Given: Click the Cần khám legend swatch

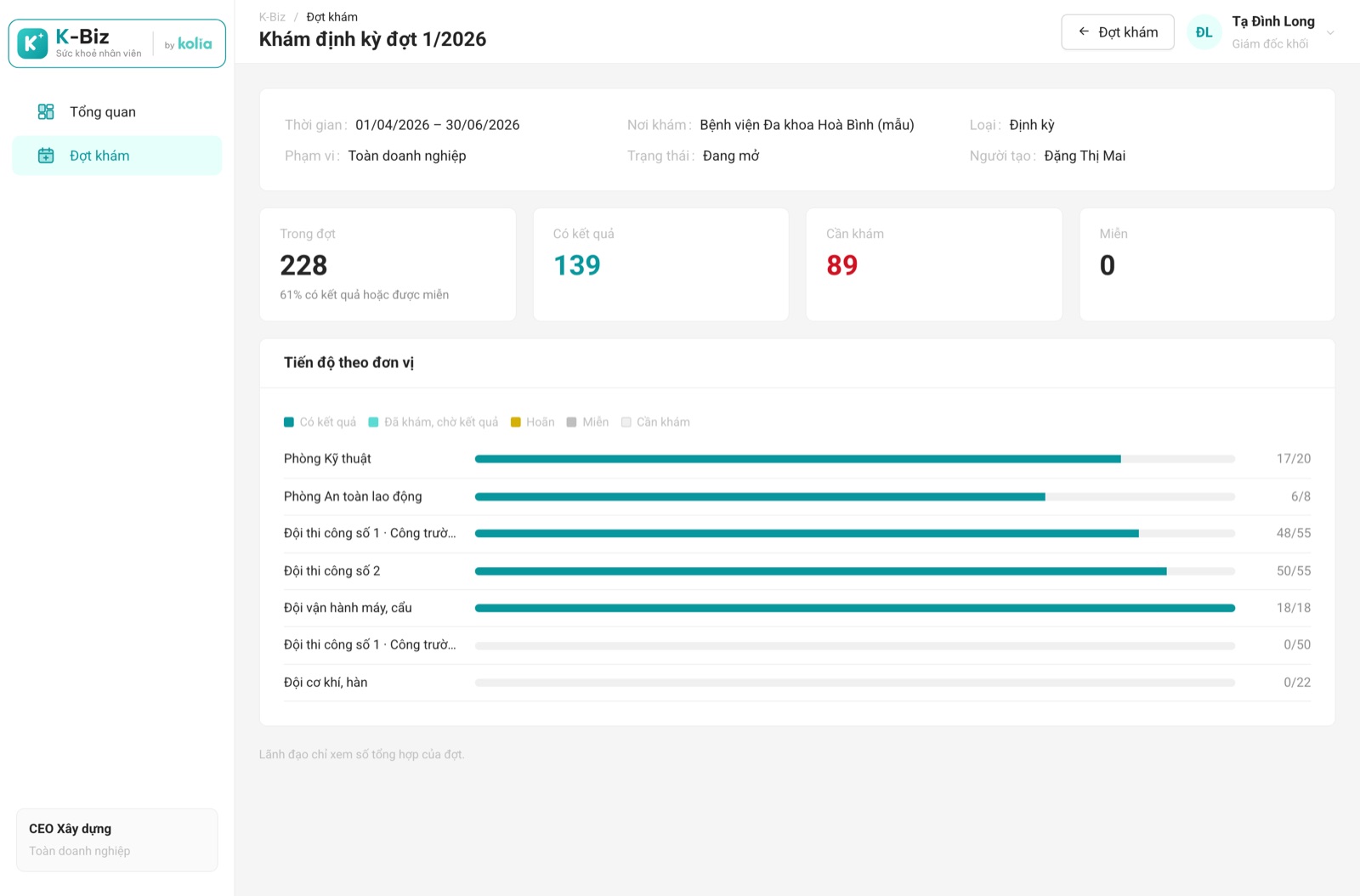Looking at the screenshot, I should pos(626,422).
